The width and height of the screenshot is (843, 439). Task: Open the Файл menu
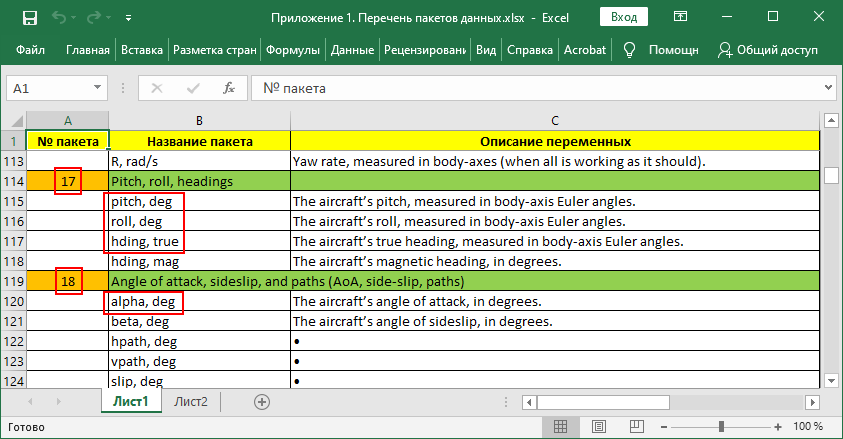click(x=30, y=49)
